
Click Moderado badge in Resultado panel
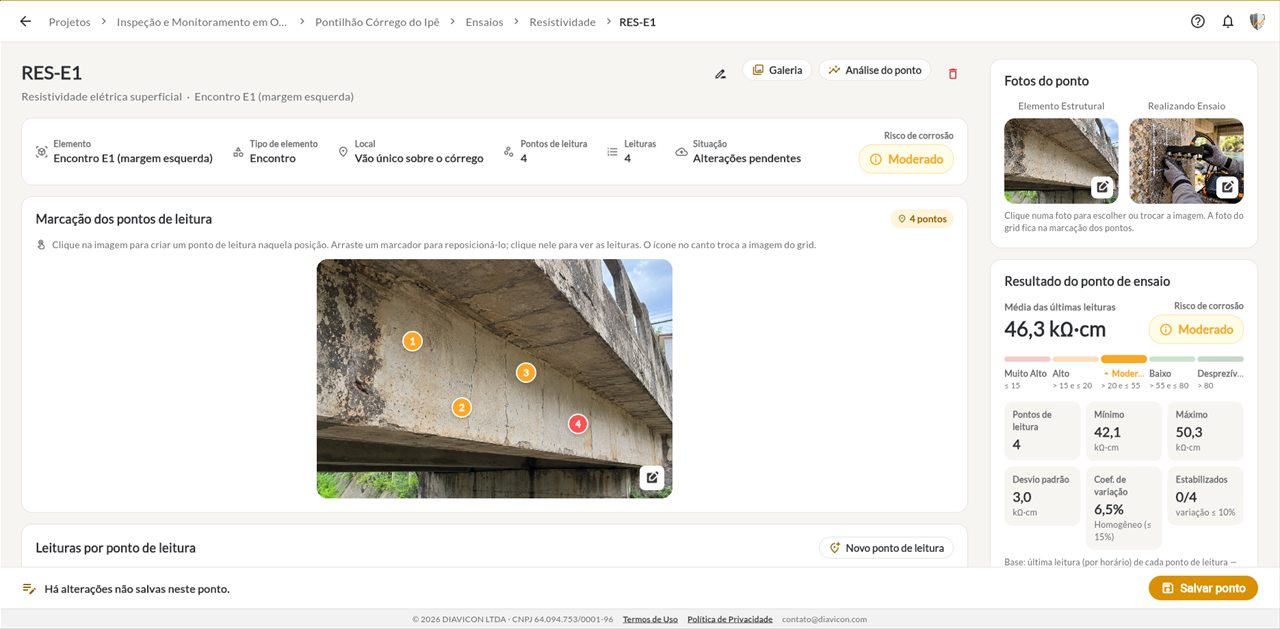click(1196, 329)
